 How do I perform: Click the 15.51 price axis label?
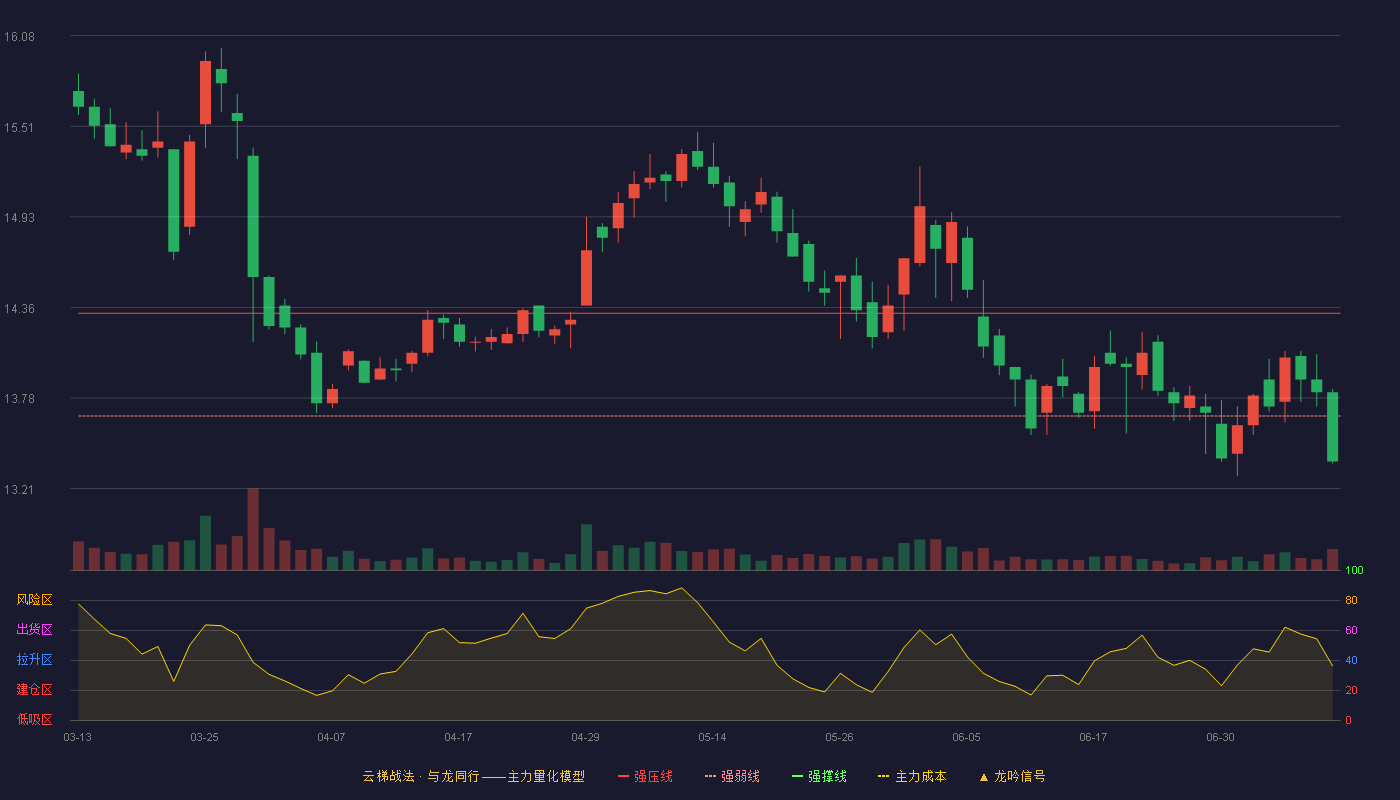[19, 128]
